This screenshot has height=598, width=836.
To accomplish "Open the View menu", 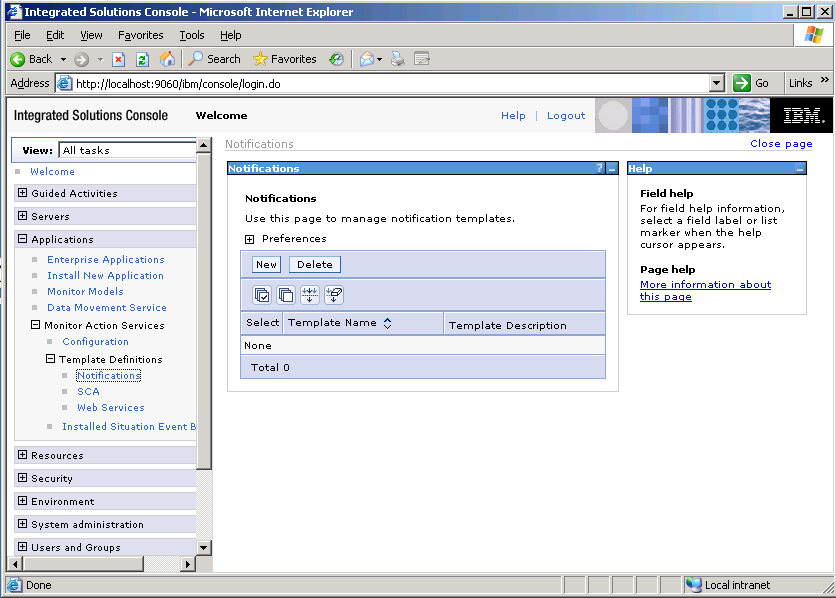I will coord(91,35).
